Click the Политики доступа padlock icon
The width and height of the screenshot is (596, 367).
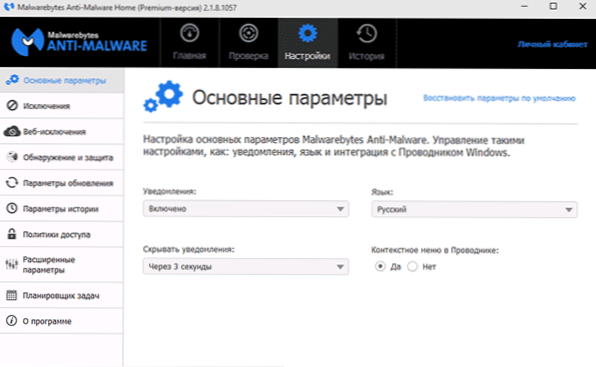(x=12, y=234)
